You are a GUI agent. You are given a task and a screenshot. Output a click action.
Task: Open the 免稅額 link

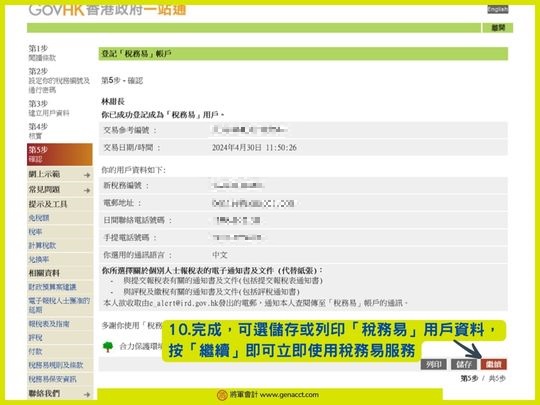(x=39, y=218)
